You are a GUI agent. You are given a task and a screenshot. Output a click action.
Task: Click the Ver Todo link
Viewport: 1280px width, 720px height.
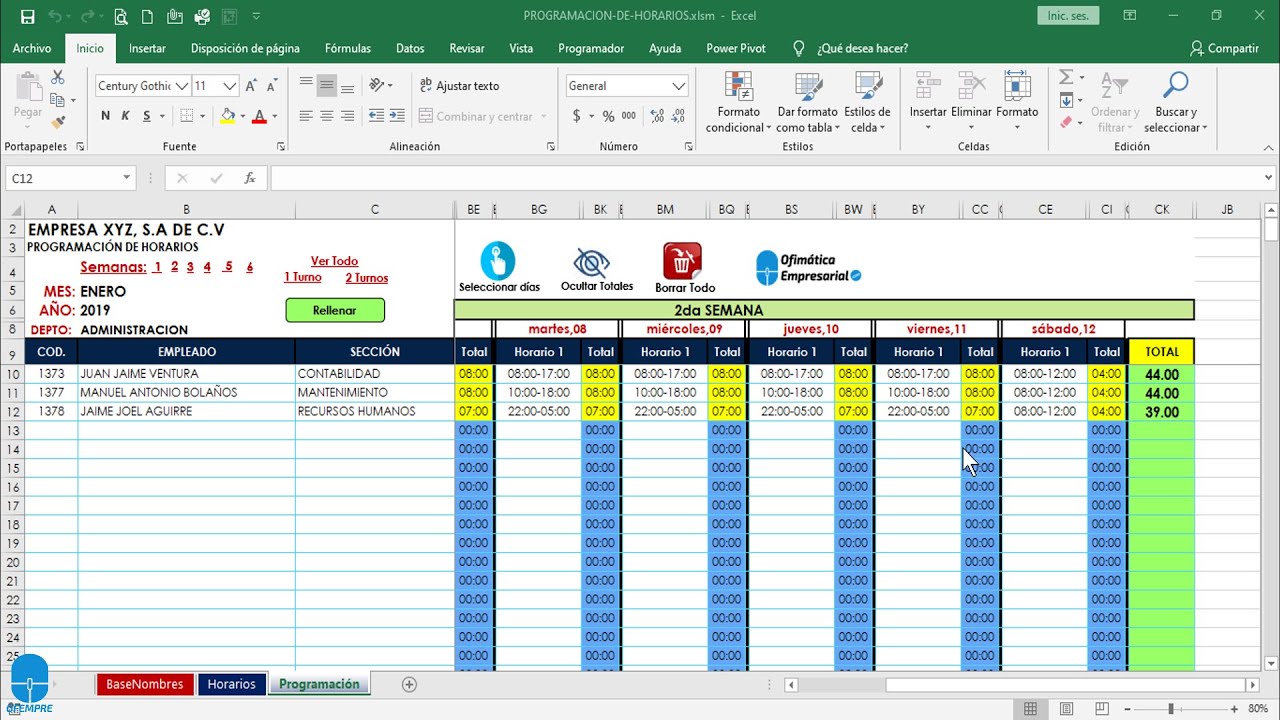[334, 261]
